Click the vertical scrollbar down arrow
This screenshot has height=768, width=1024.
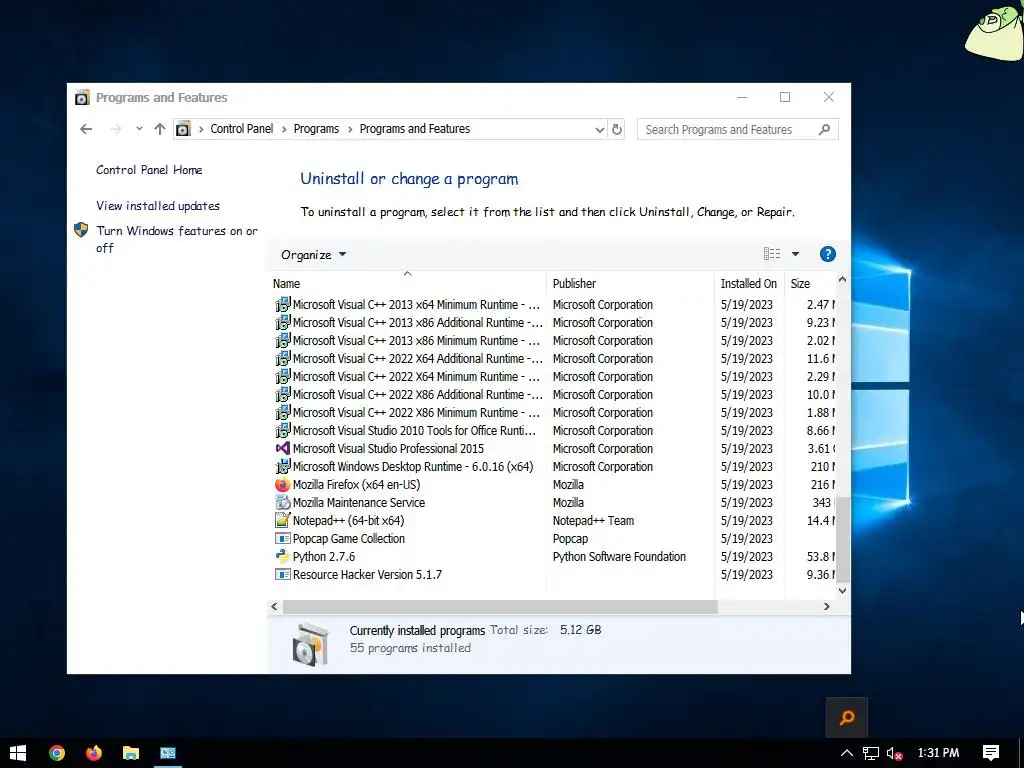[x=842, y=590]
